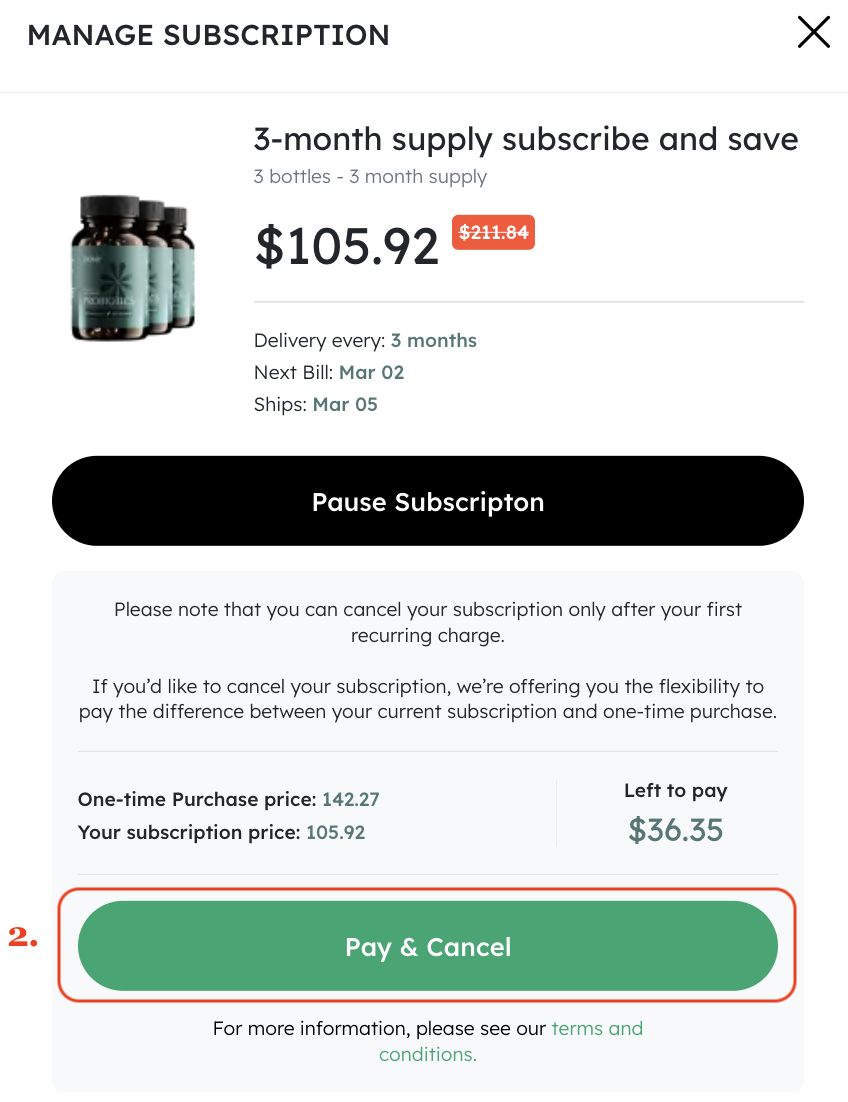
Task: Click the 3-month supply subscribe and save title
Action: (x=526, y=138)
